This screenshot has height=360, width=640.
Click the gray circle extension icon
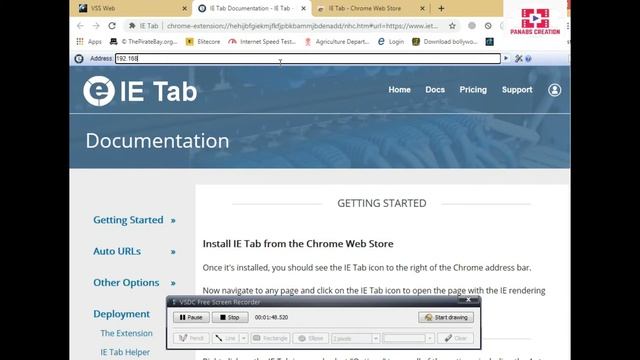click(x=472, y=25)
